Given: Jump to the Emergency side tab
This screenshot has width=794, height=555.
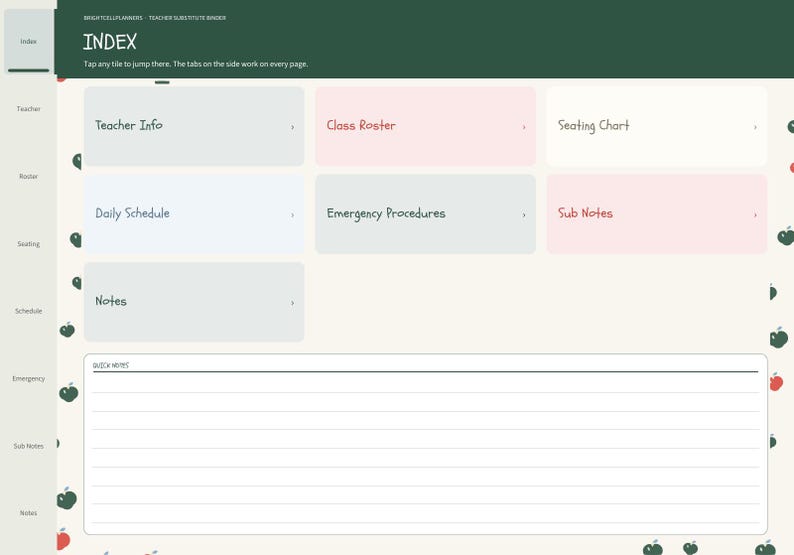Looking at the screenshot, I should click(x=28, y=378).
